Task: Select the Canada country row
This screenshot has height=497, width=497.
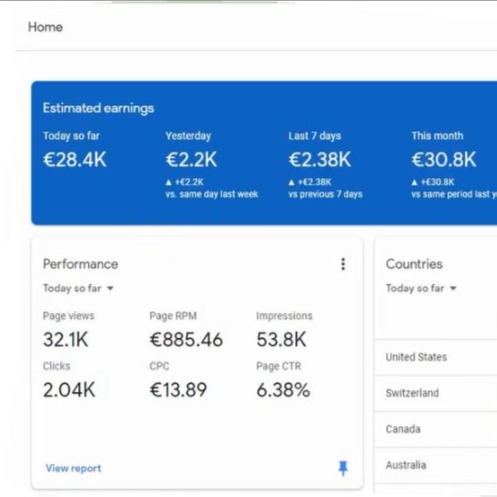Action: click(x=436, y=429)
